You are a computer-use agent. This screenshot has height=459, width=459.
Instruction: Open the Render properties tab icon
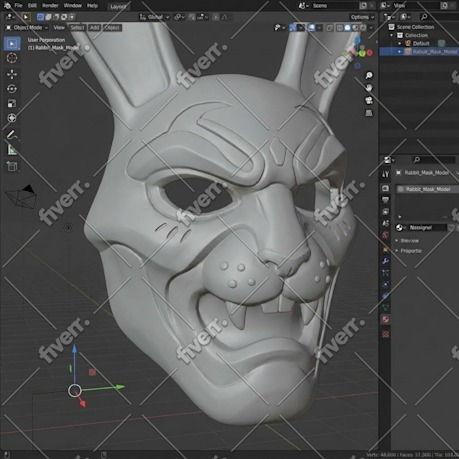tap(386, 188)
